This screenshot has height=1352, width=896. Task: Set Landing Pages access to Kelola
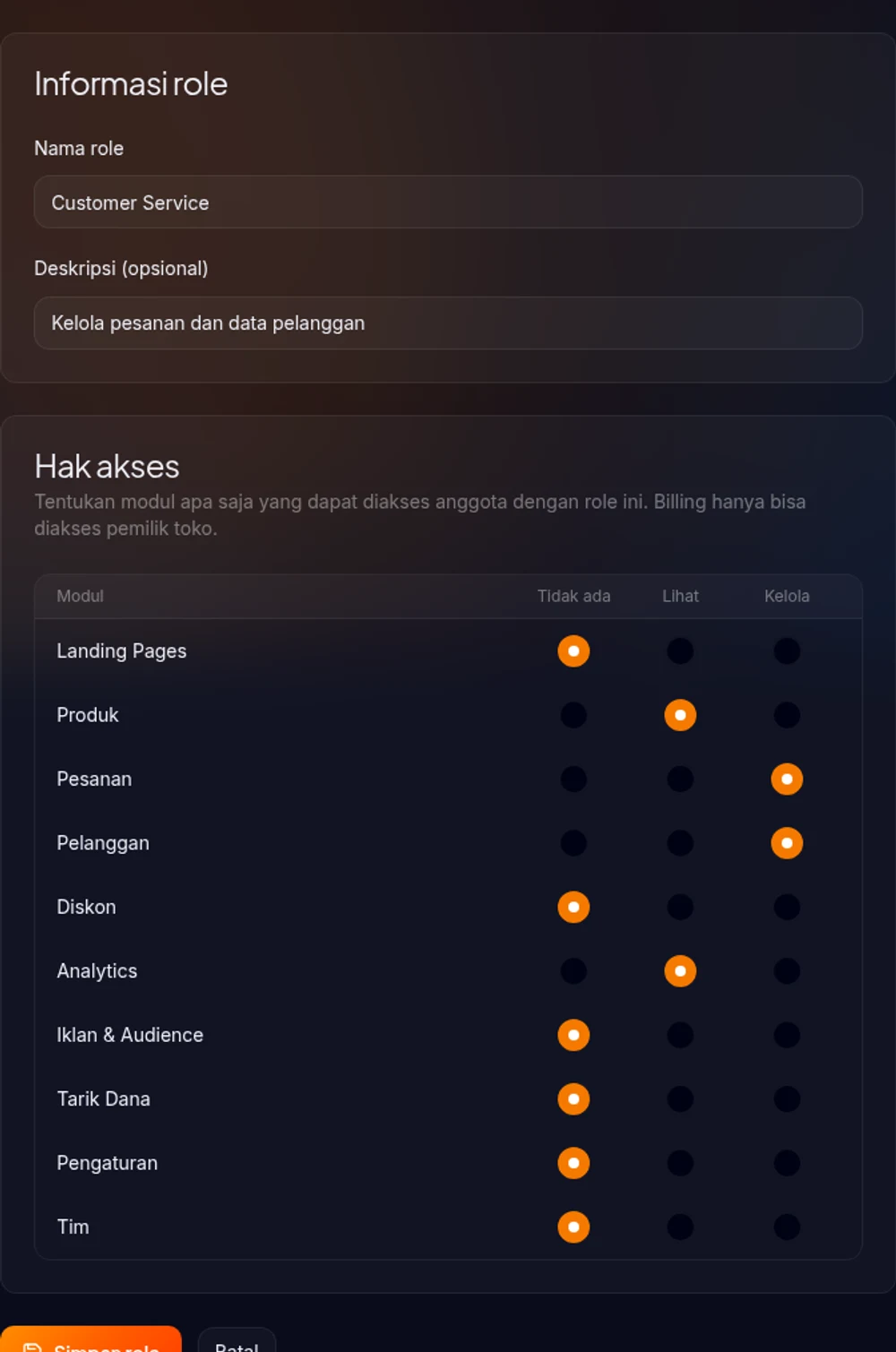787,651
